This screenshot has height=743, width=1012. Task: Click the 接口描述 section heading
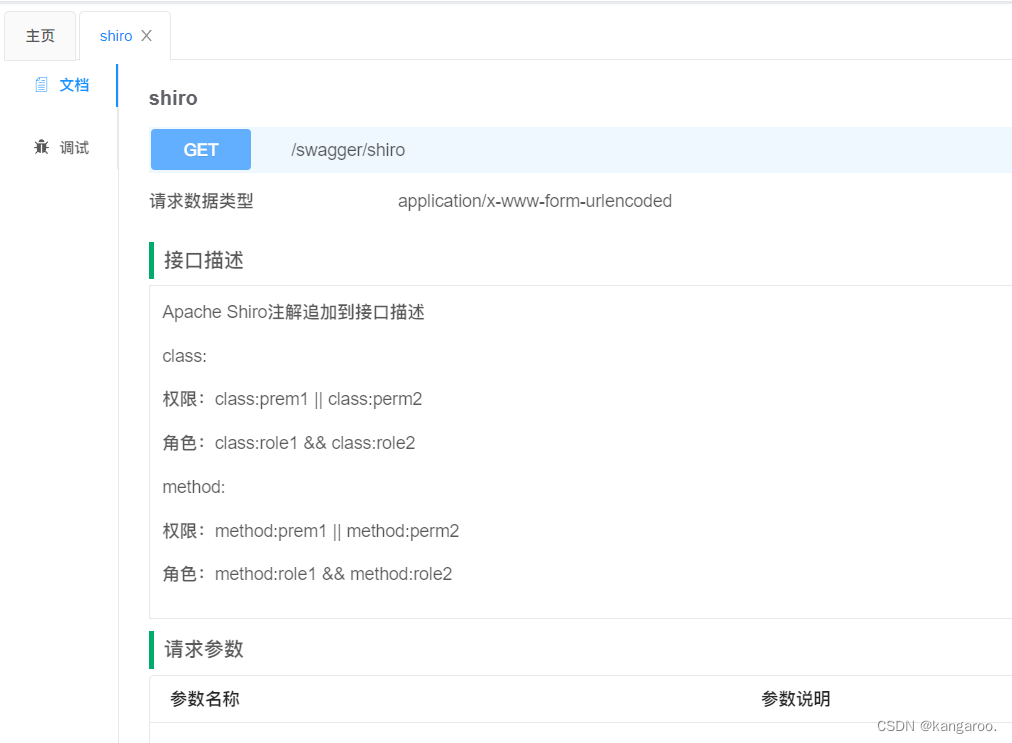pyautogui.click(x=204, y=261)
